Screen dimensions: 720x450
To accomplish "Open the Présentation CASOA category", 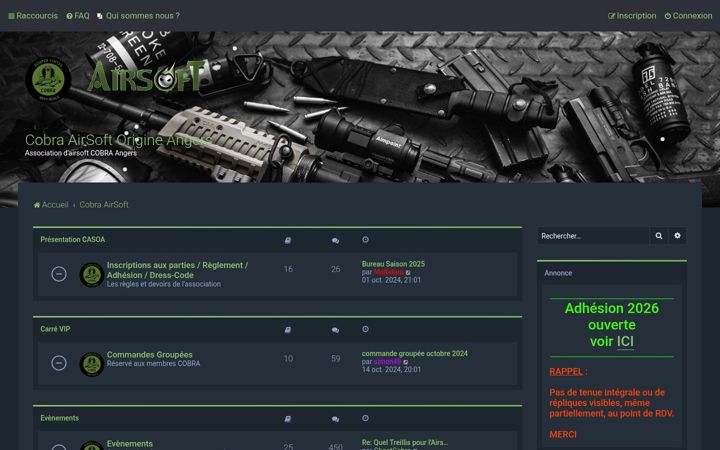I will (x=73, y=240).
